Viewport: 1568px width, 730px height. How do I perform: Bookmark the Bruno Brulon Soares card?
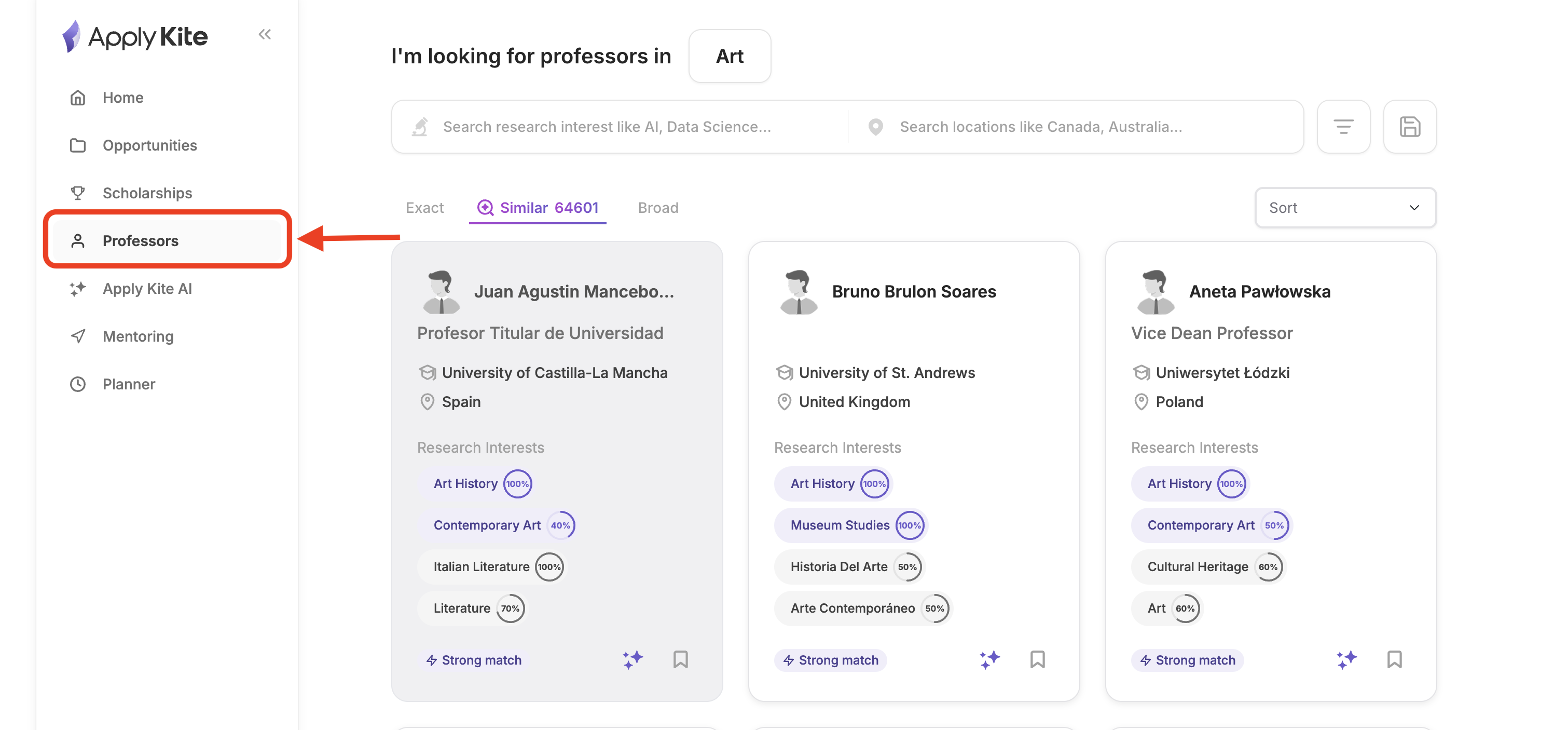pyautogui.click(x=1037, y=659)
